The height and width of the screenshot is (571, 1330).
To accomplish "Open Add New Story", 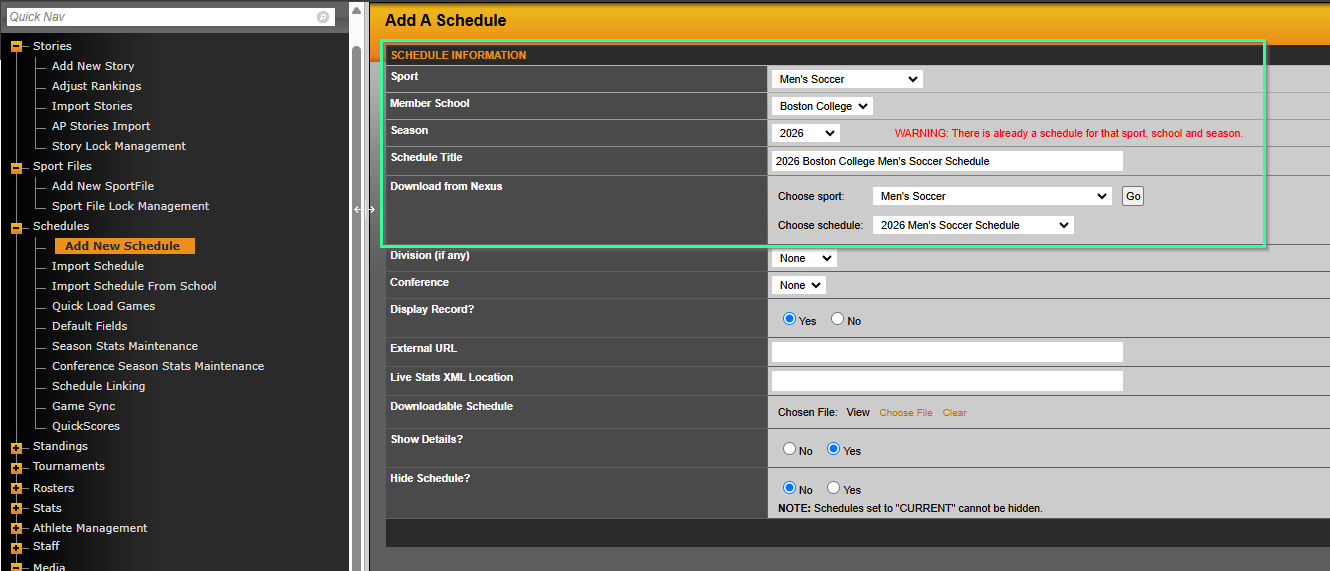I will coord(93,66).
